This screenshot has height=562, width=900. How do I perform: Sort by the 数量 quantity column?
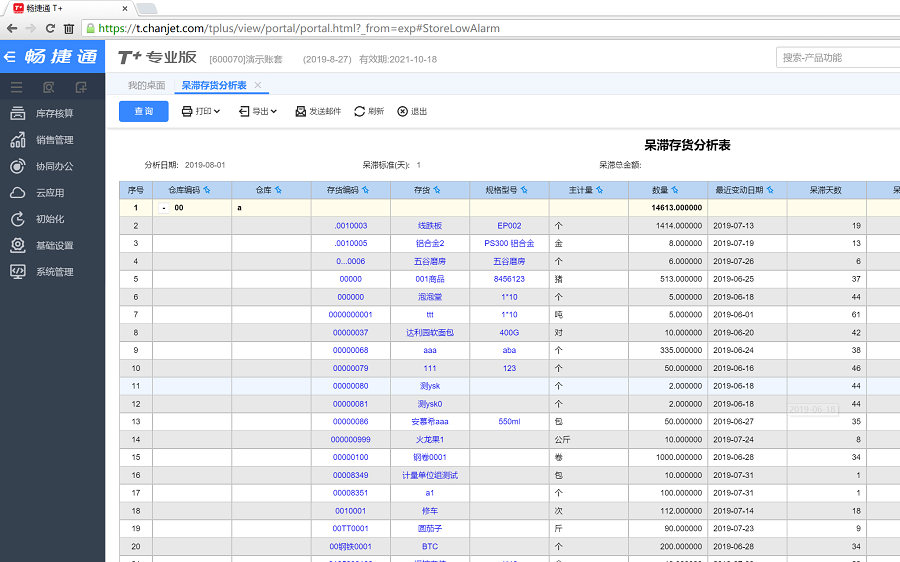(x=674, y=190)
